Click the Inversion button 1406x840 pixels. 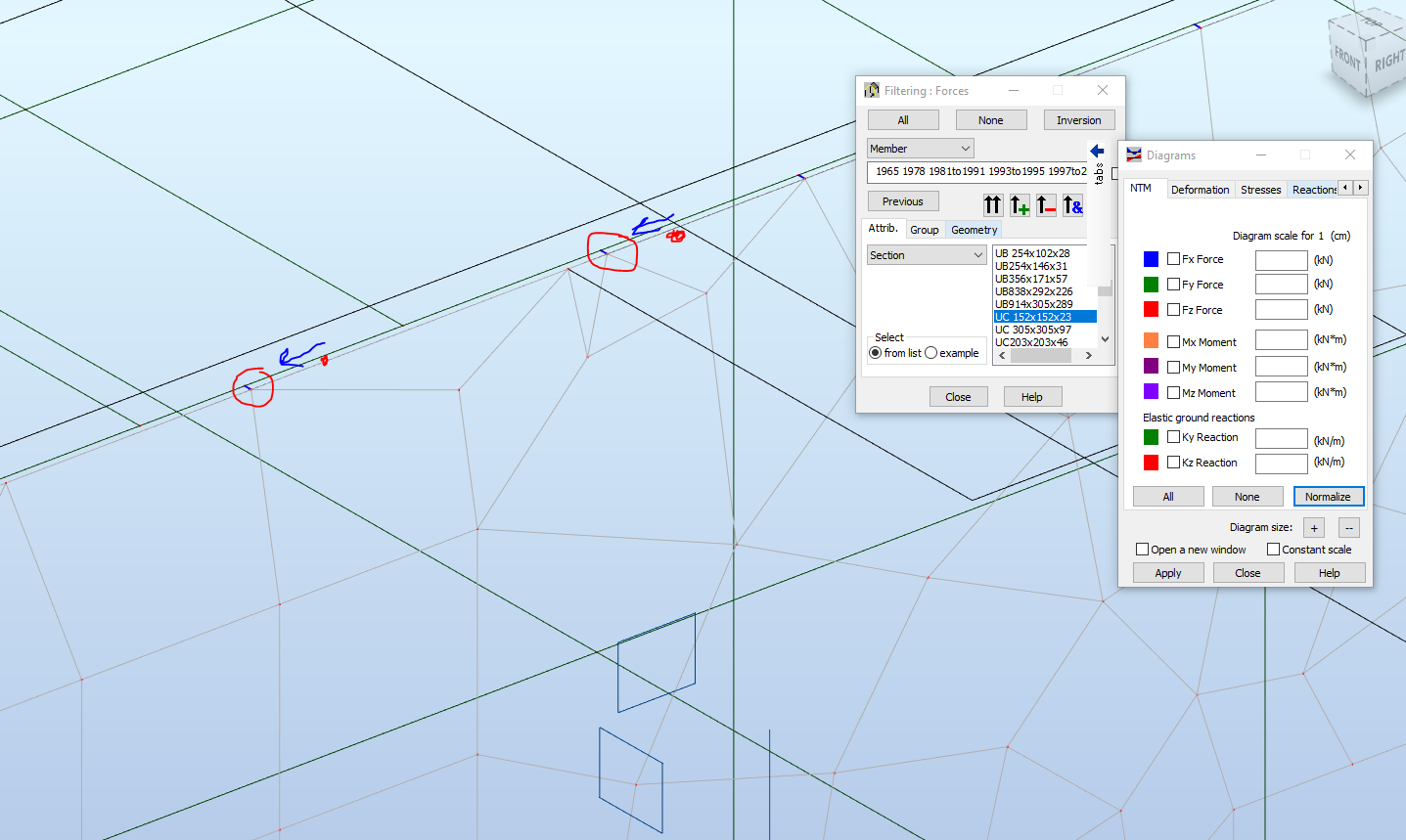1079,119
